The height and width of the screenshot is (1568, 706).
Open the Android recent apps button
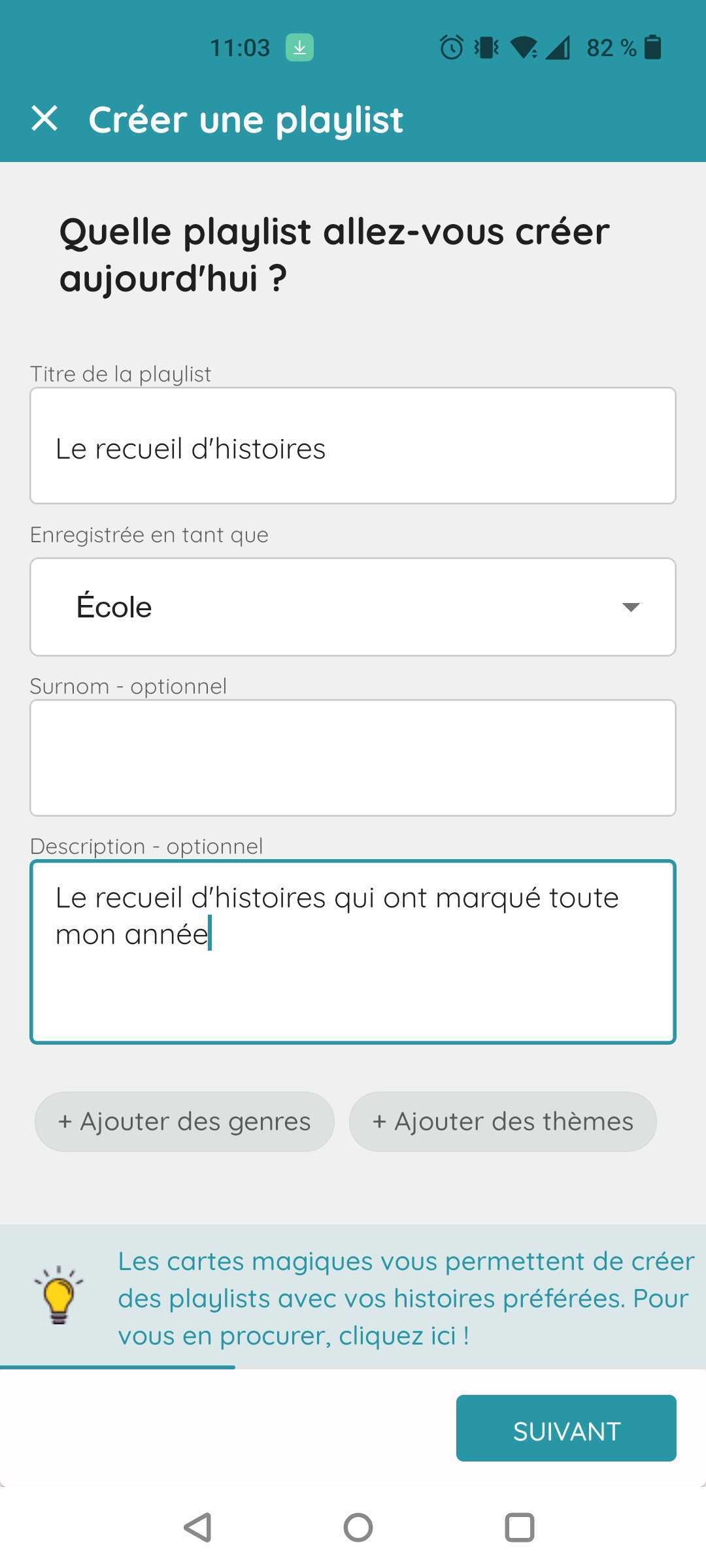tap(520, 1527)
